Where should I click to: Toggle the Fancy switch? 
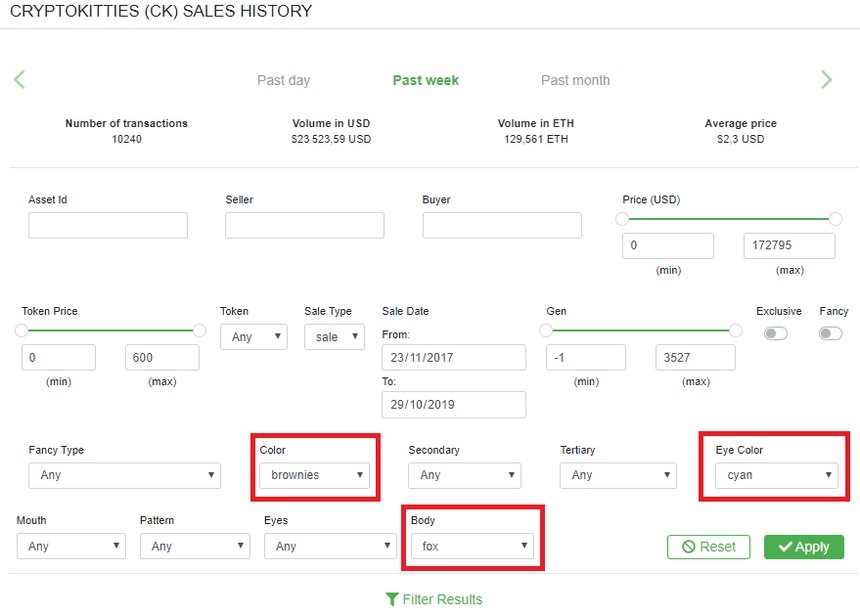[x=830, y=333]
